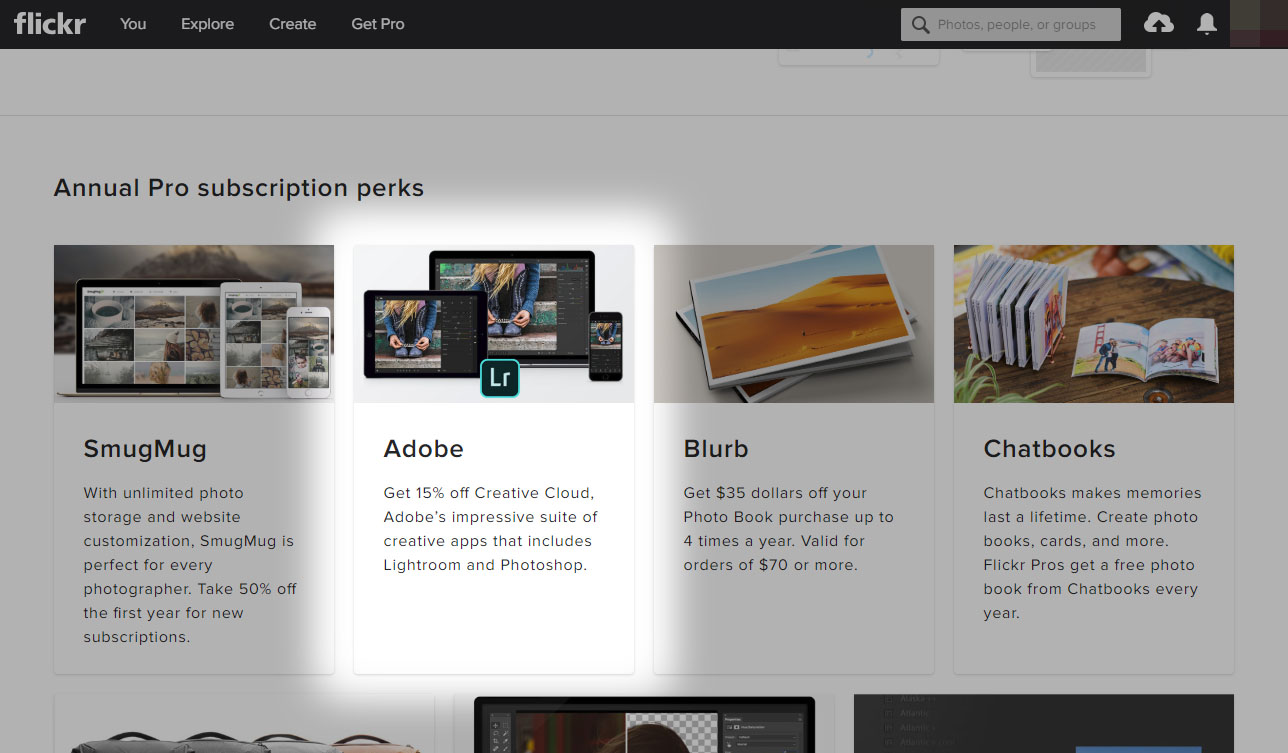Open the SmugMug perk thumbnail image

click(x=193, y=323)
